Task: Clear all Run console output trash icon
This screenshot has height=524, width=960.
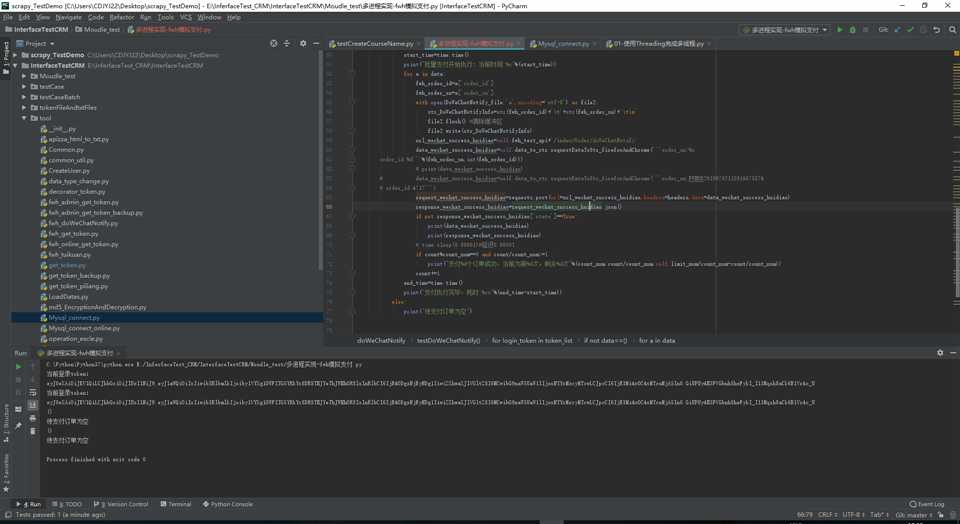Action: pos(32,431)
